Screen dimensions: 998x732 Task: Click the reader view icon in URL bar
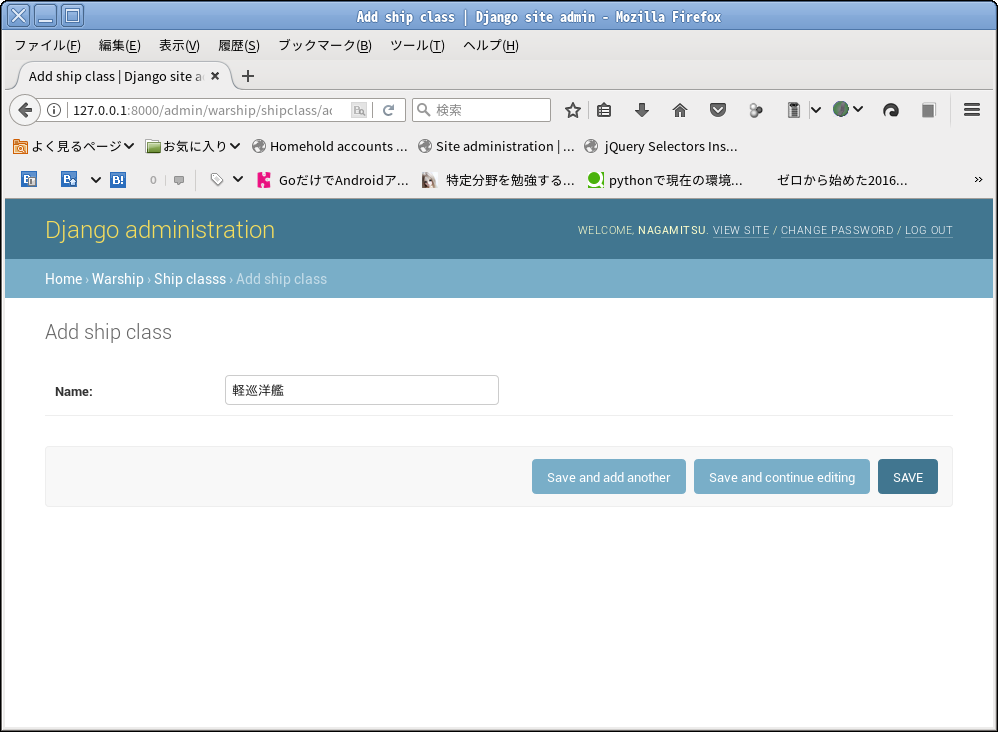point(359,110)
